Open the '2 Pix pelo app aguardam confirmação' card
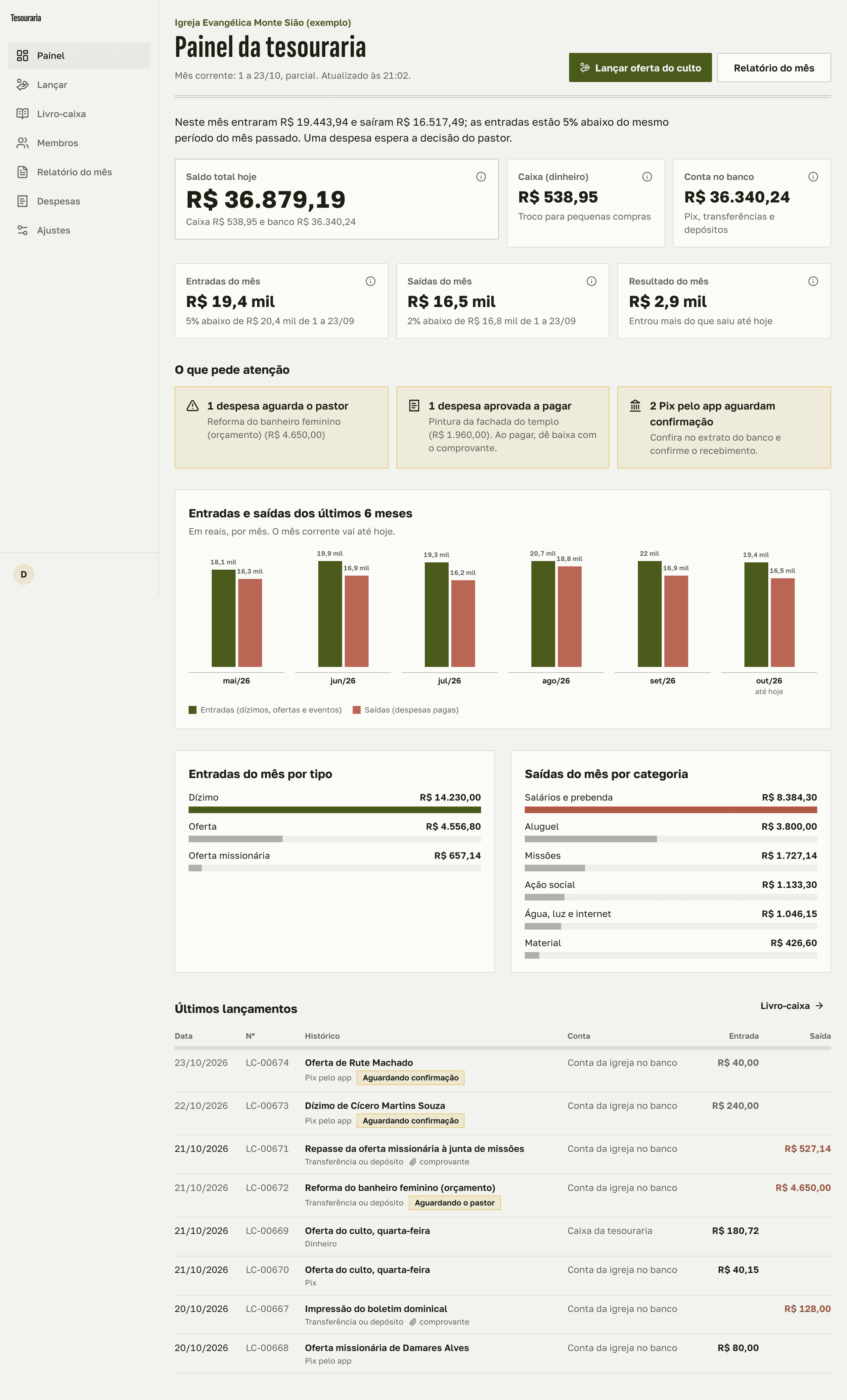The image size is (847, 1400). click(x=724, y=427)
